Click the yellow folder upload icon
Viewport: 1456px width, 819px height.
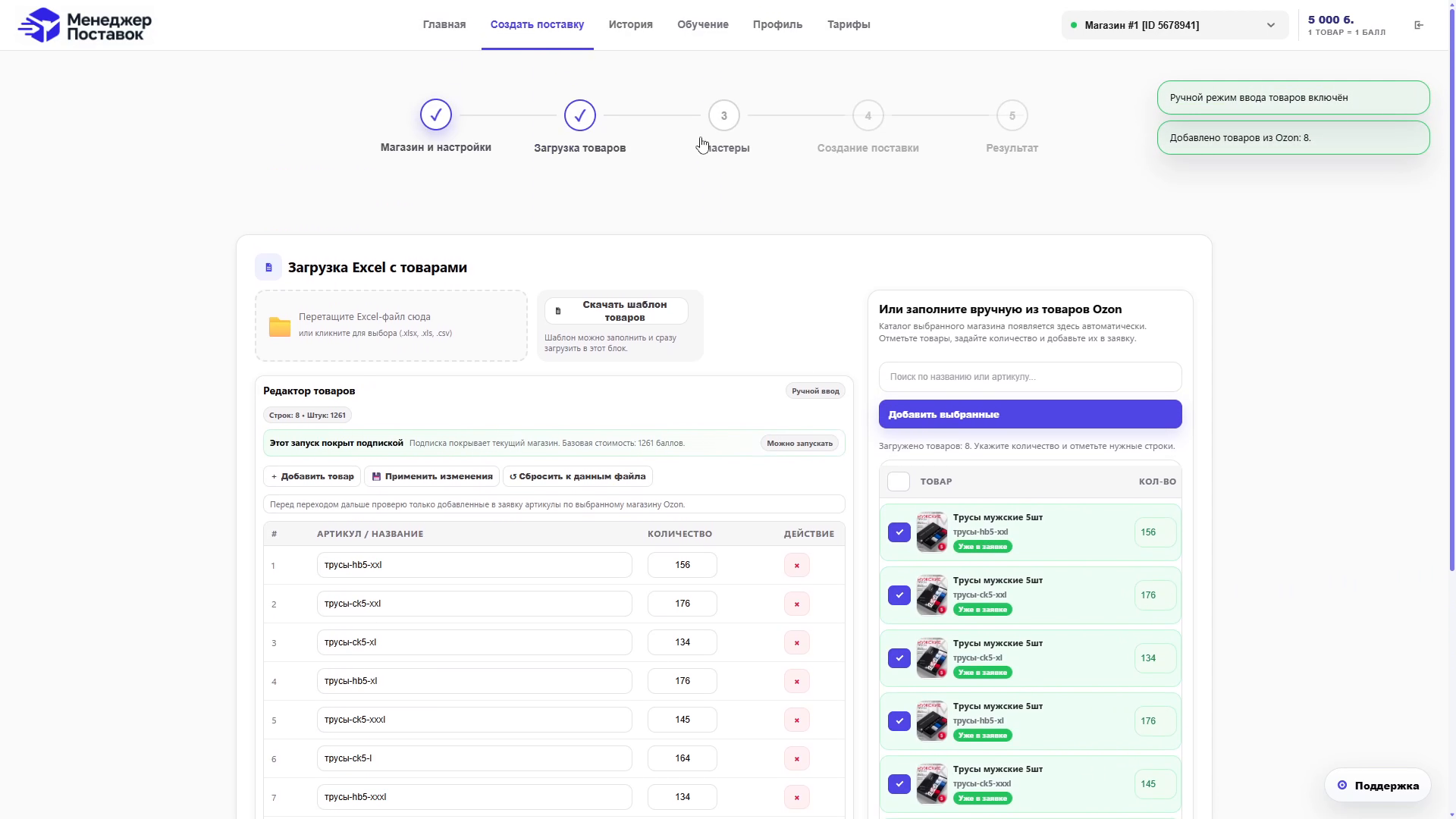pos(280,326)
